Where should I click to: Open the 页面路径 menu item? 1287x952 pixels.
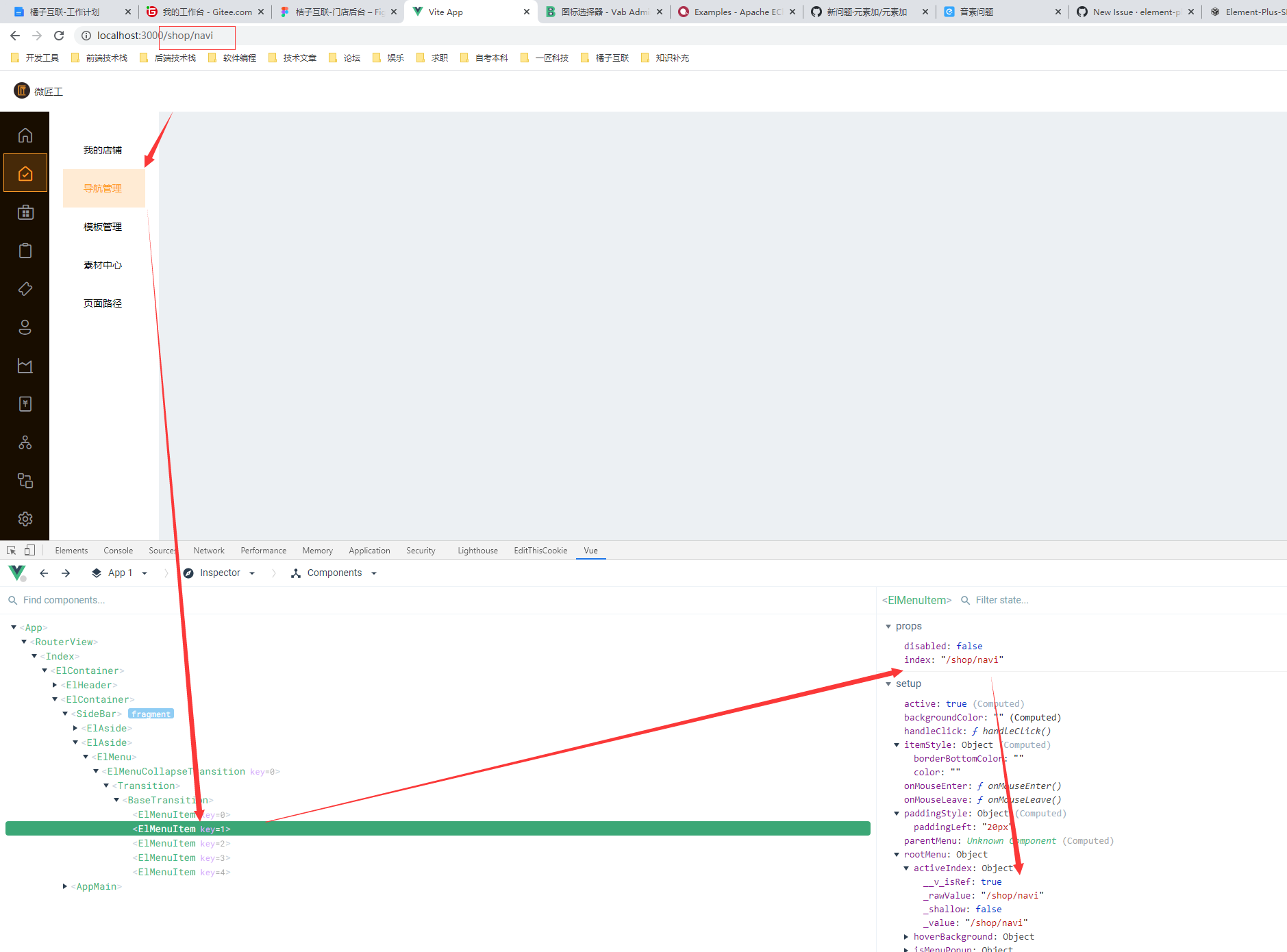(103, 303)
